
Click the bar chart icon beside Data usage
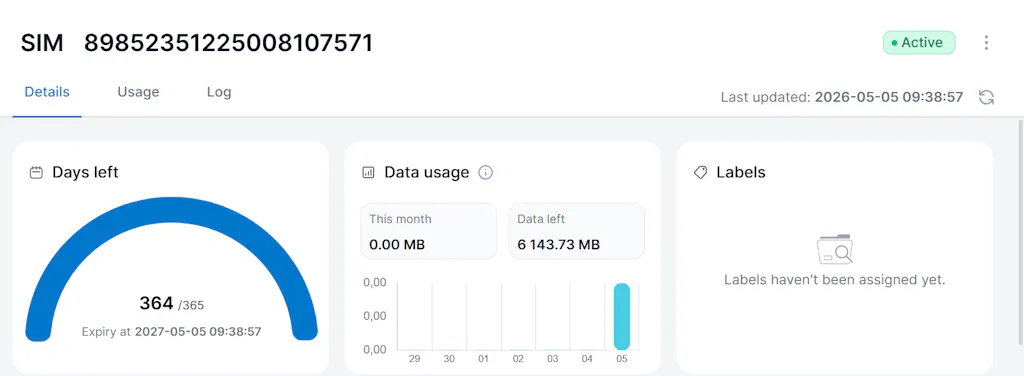coord(368,173)
